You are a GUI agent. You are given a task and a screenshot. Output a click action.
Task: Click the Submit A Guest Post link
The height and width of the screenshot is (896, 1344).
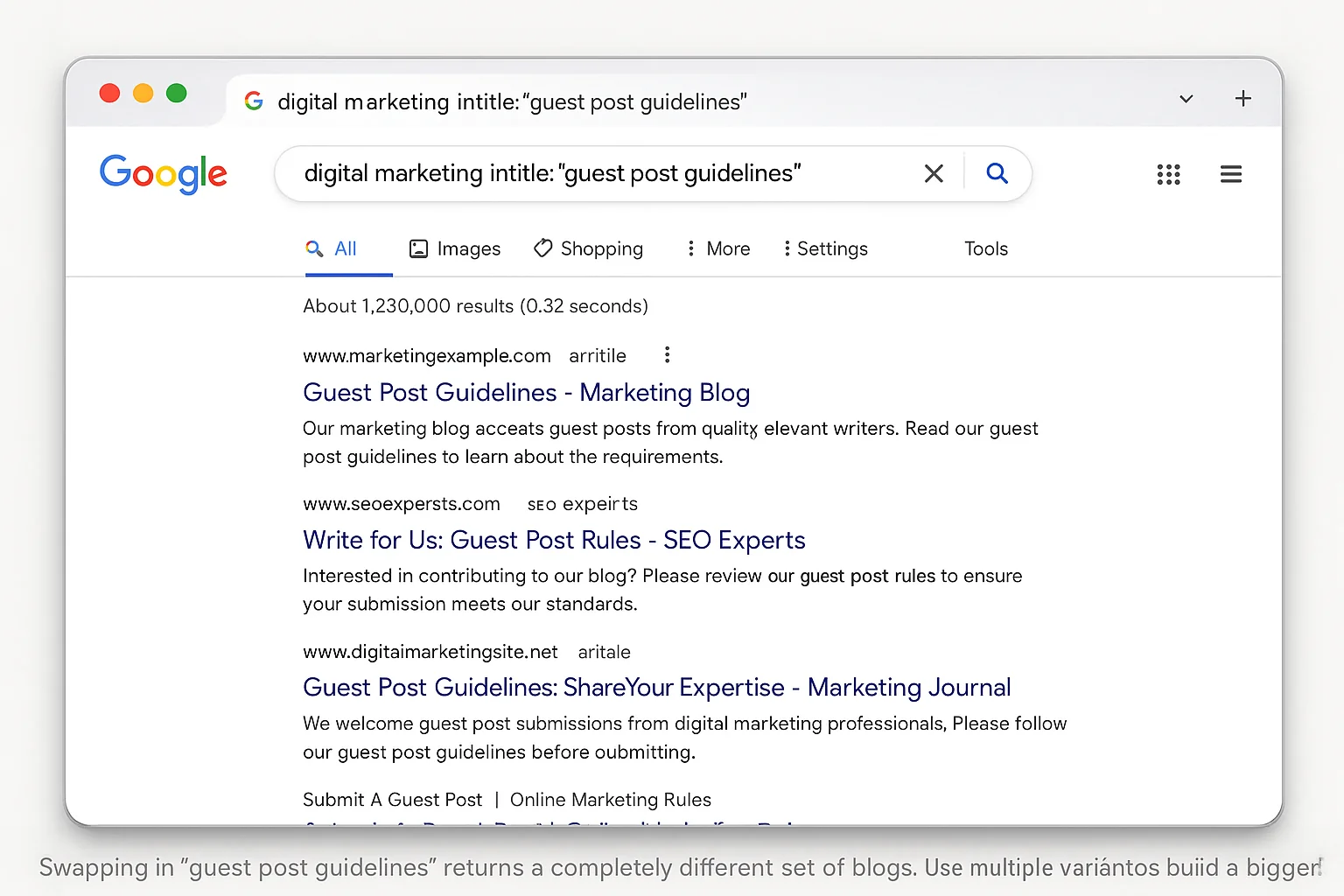tap(392, 799)
